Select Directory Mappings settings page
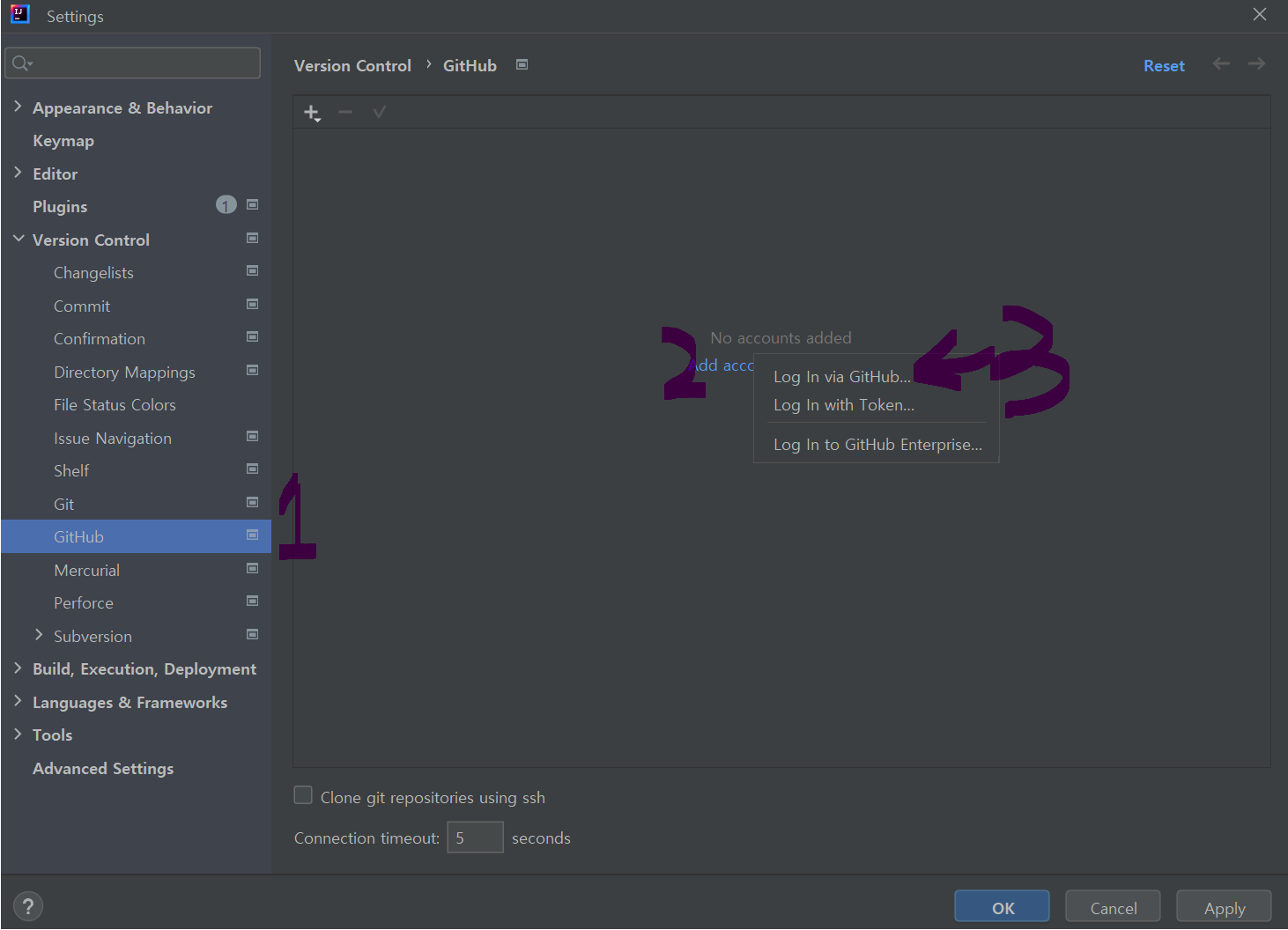The height and width of the screenshot is (930, 1288). coord(124,373)
